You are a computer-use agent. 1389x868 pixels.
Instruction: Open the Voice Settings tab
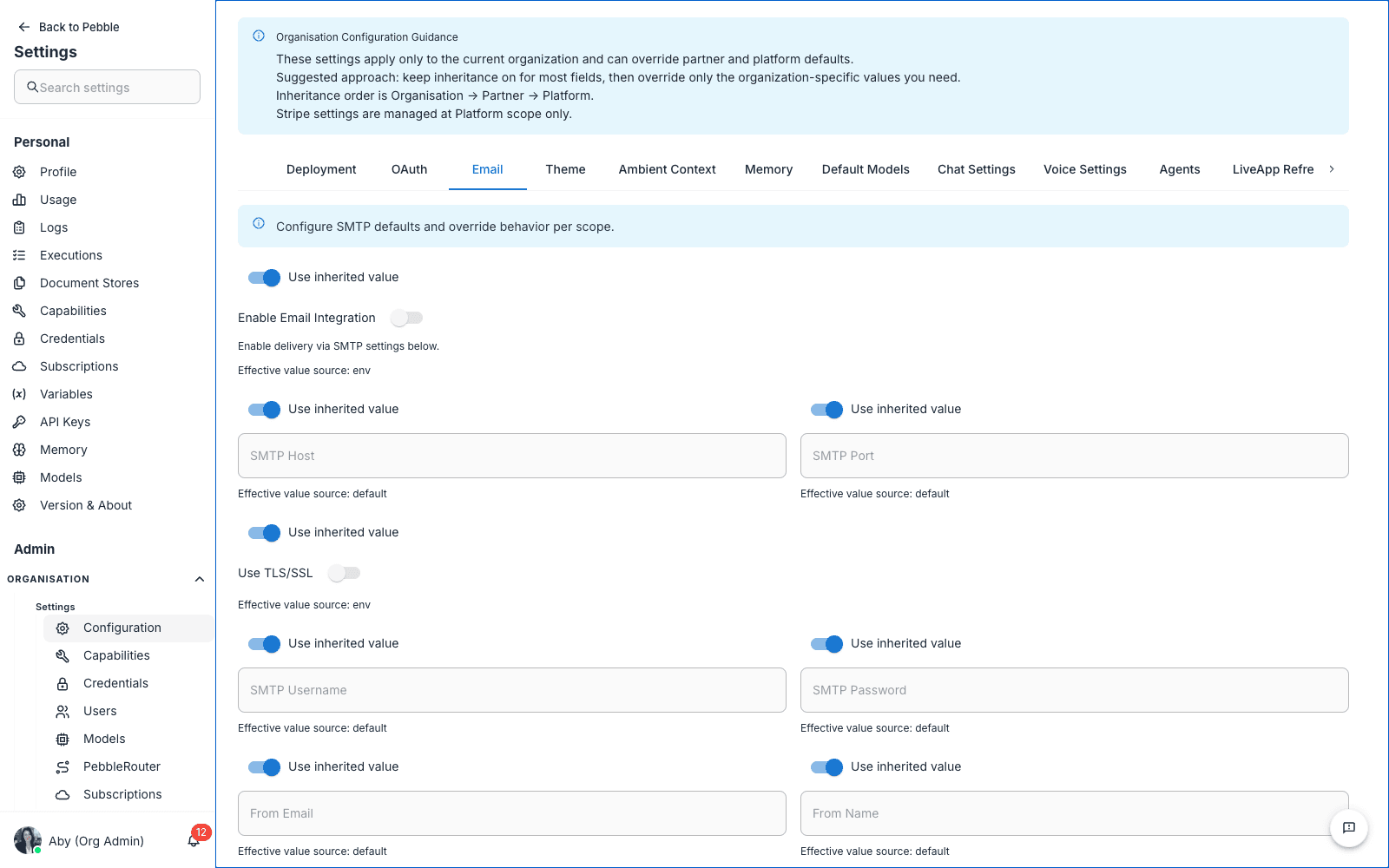1085,169
